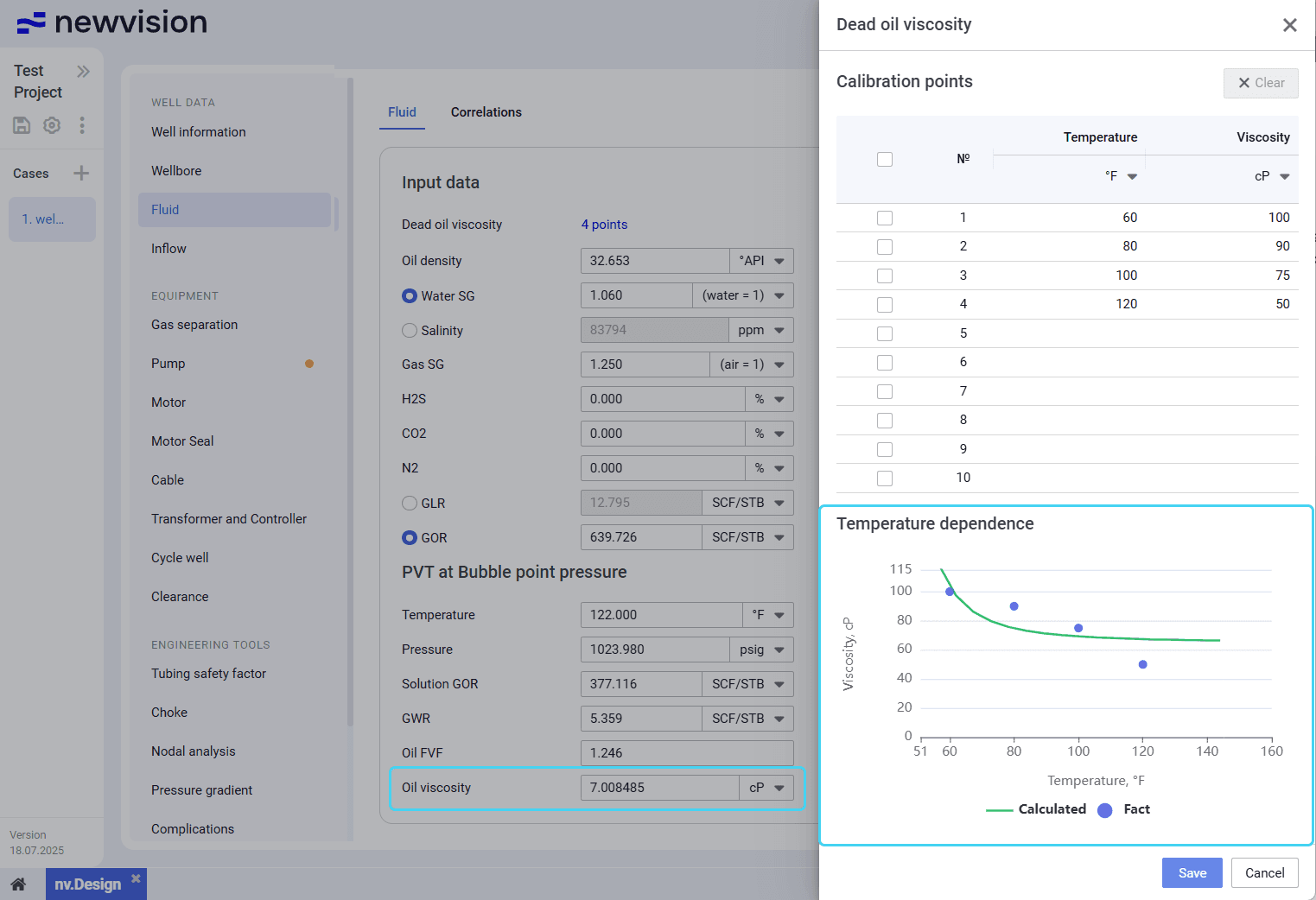
Task: Close the Dead oil viscosity panel
Action: point(1289,25)
